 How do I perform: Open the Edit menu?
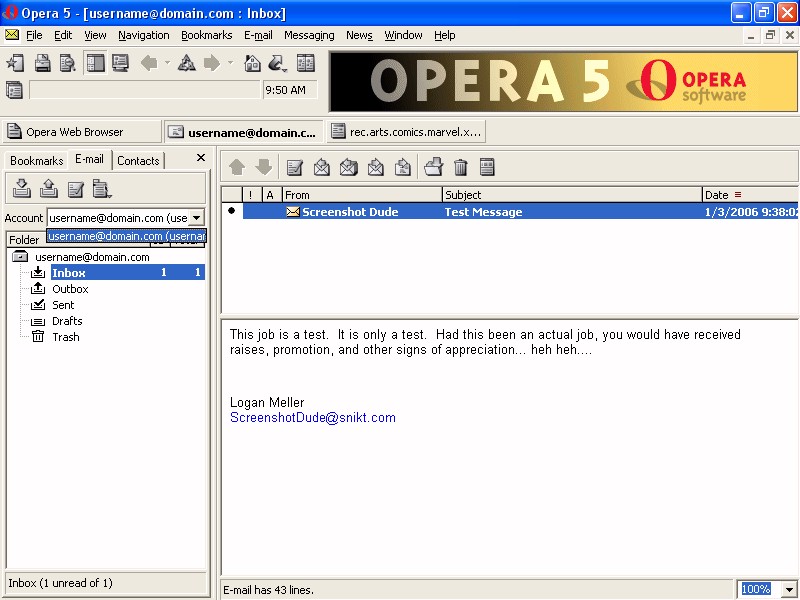click(63, 35)
